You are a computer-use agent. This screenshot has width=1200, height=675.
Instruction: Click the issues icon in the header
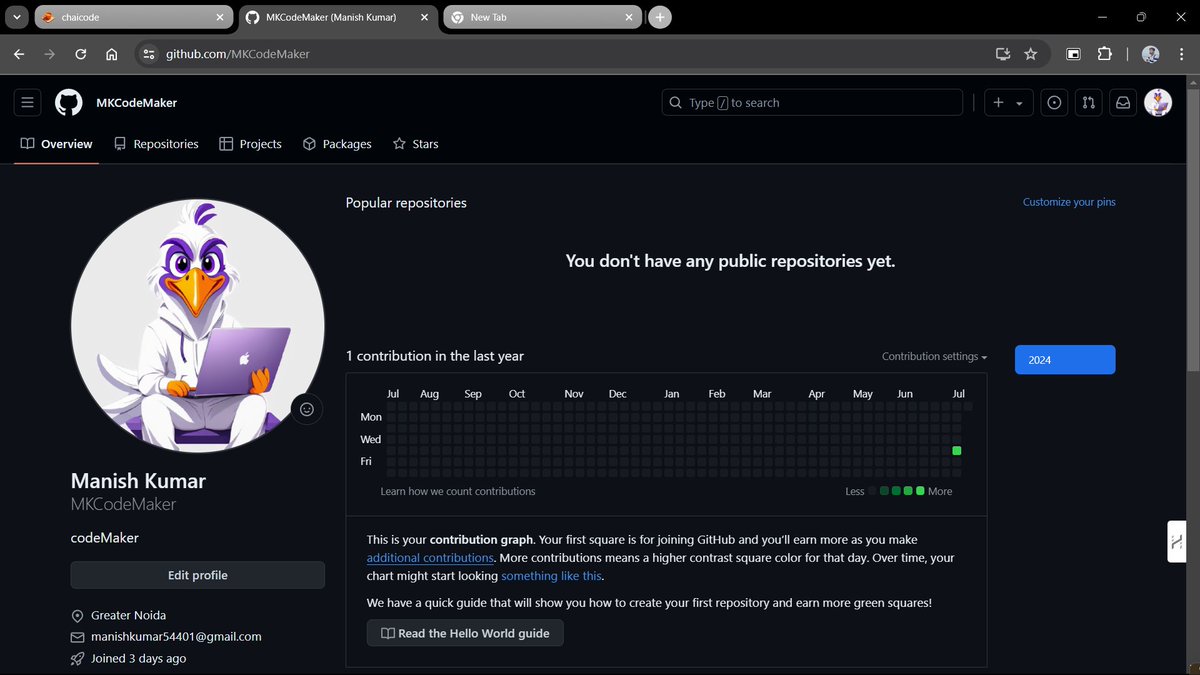coord(1054,102)
